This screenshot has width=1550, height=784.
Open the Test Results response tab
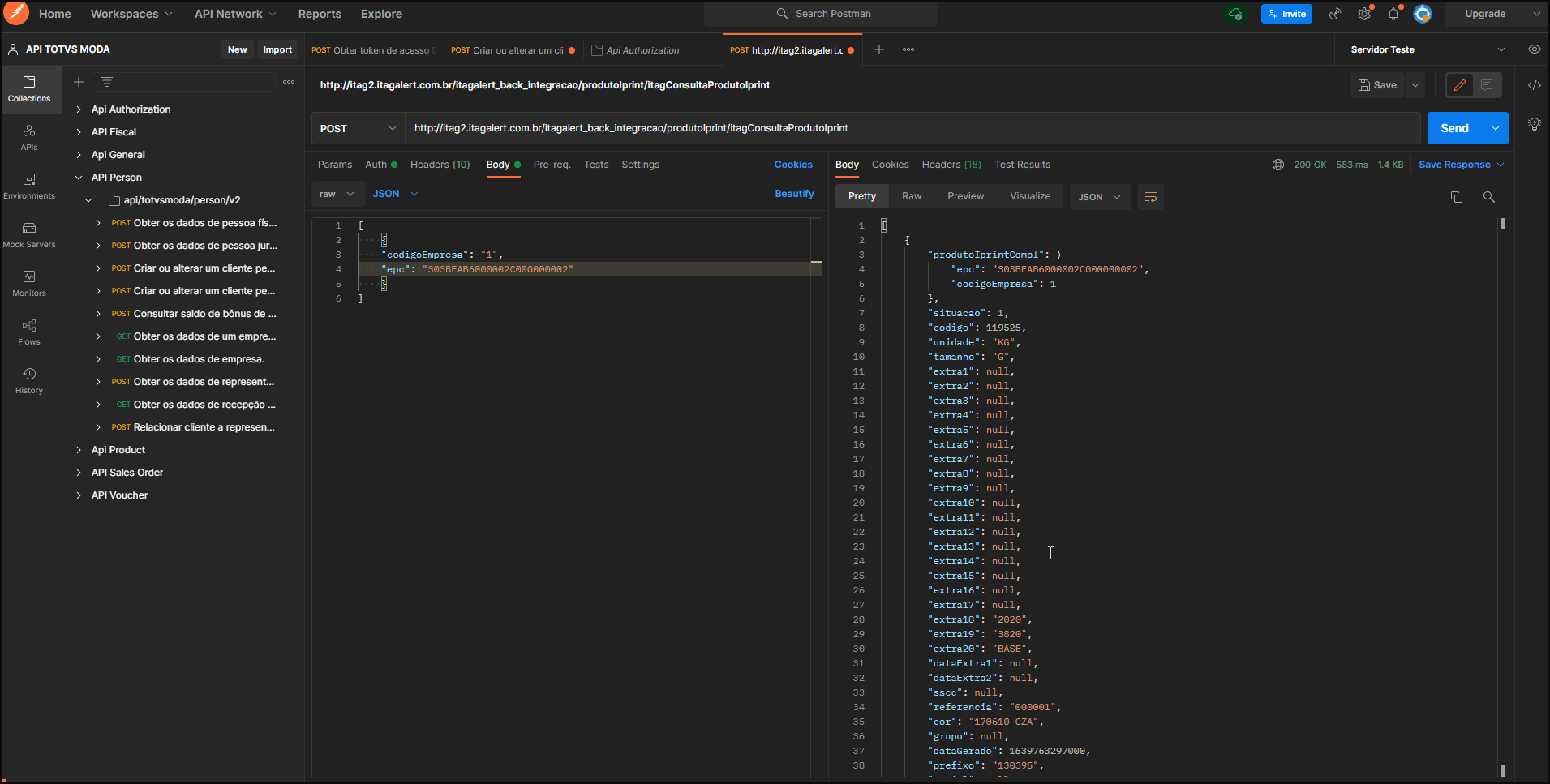pos(1022,165)
